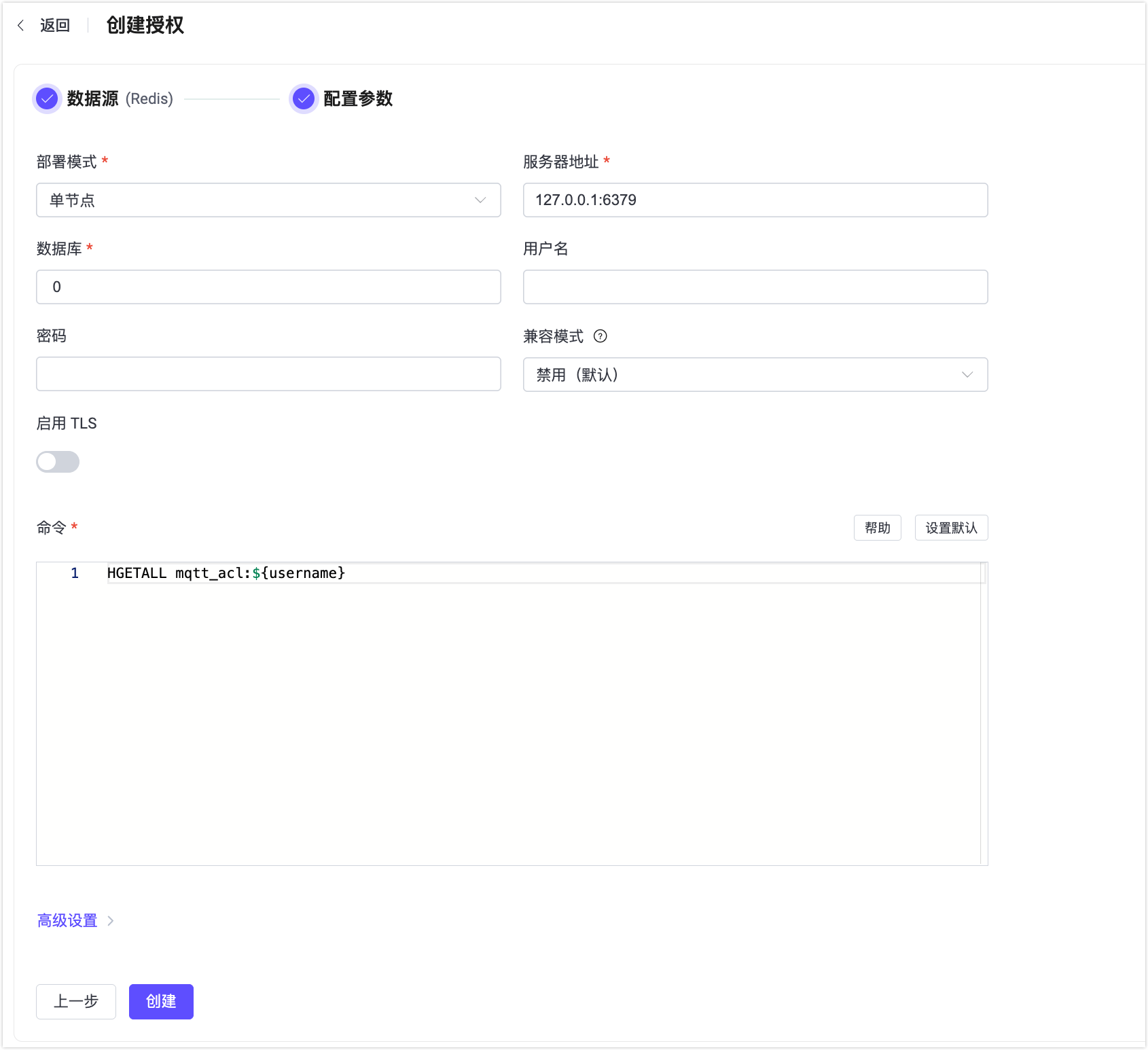1148x1050 pixels.
Task: Click the back chevron icon next to 返回
Action: tap(21, 24)
